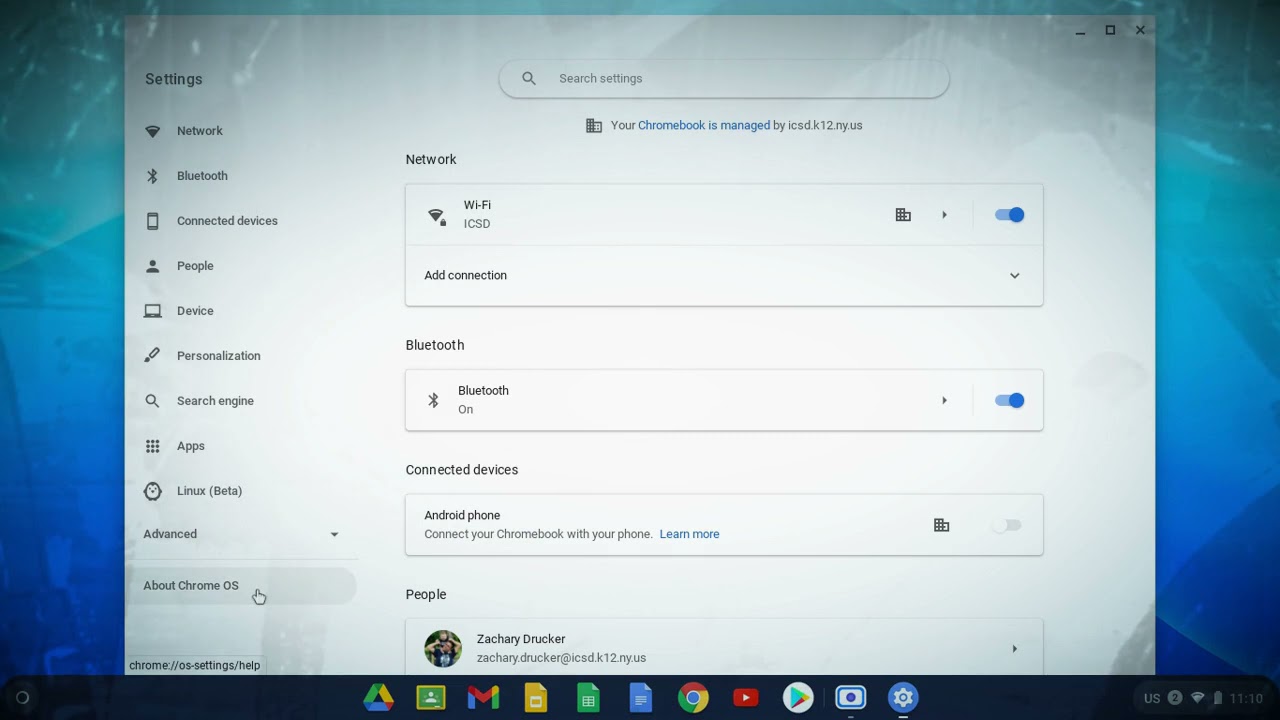Click the Linux (Beta) penguin icon
Viewport: 1280px width, 720px height.
(x=152, y=491)
